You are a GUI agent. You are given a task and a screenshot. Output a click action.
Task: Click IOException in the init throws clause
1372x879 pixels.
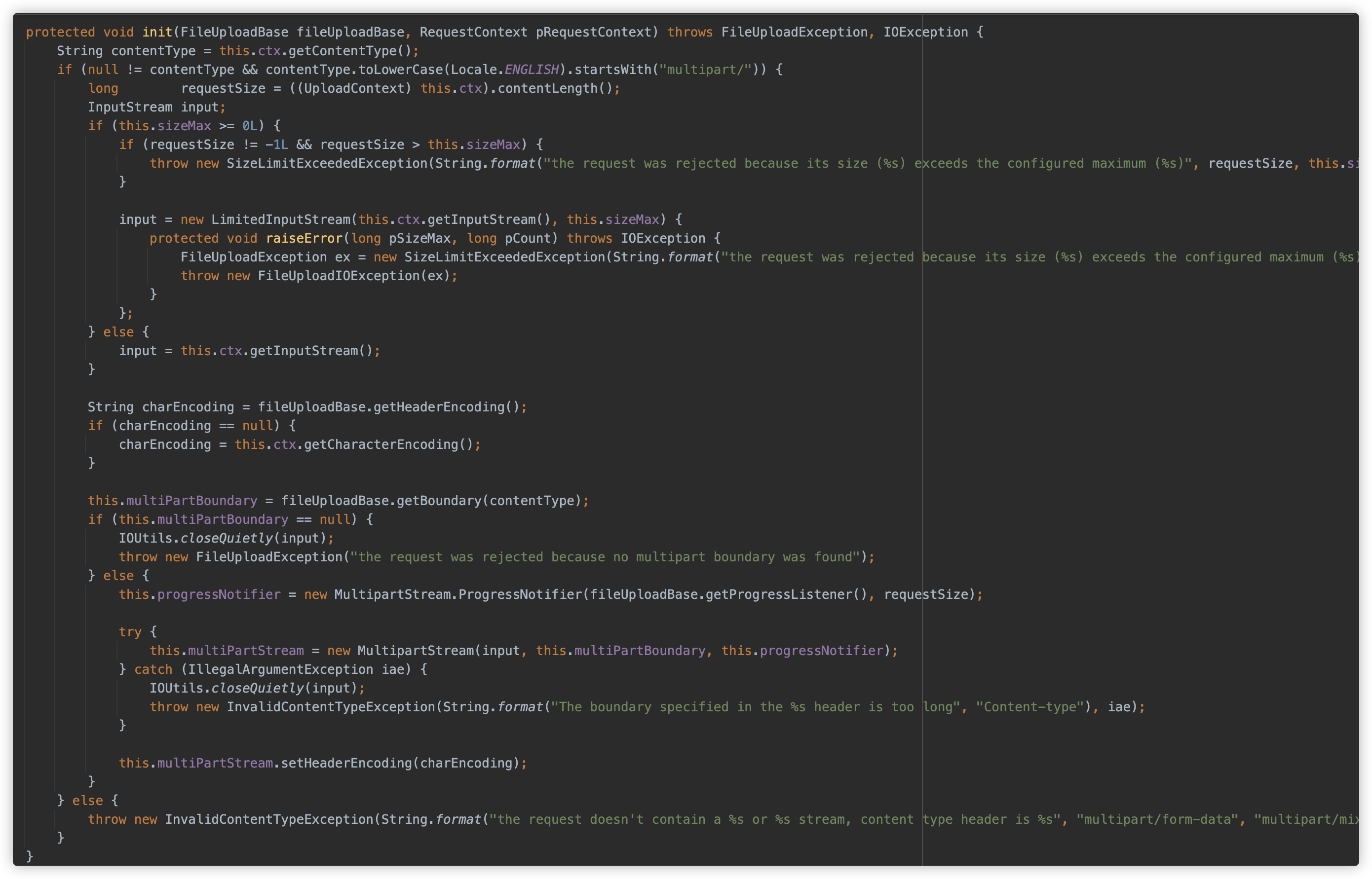pos(925,32)
